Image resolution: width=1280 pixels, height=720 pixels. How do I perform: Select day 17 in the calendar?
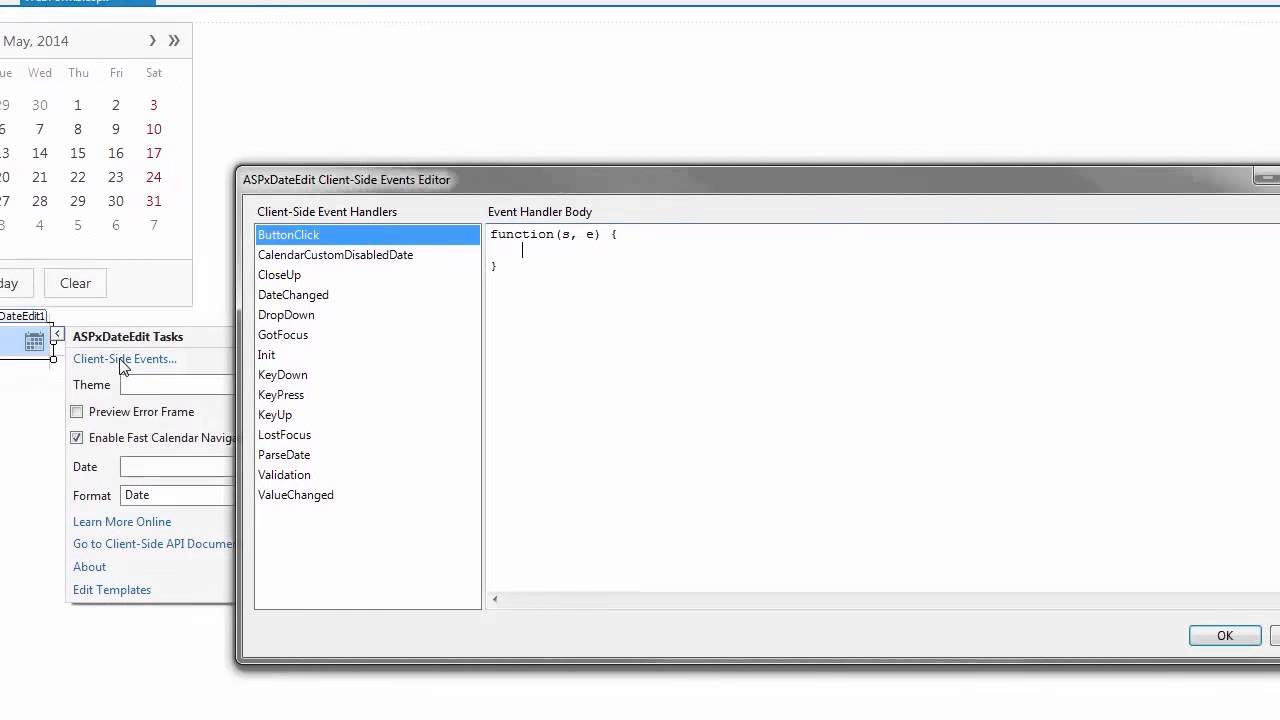click(153, 153)
